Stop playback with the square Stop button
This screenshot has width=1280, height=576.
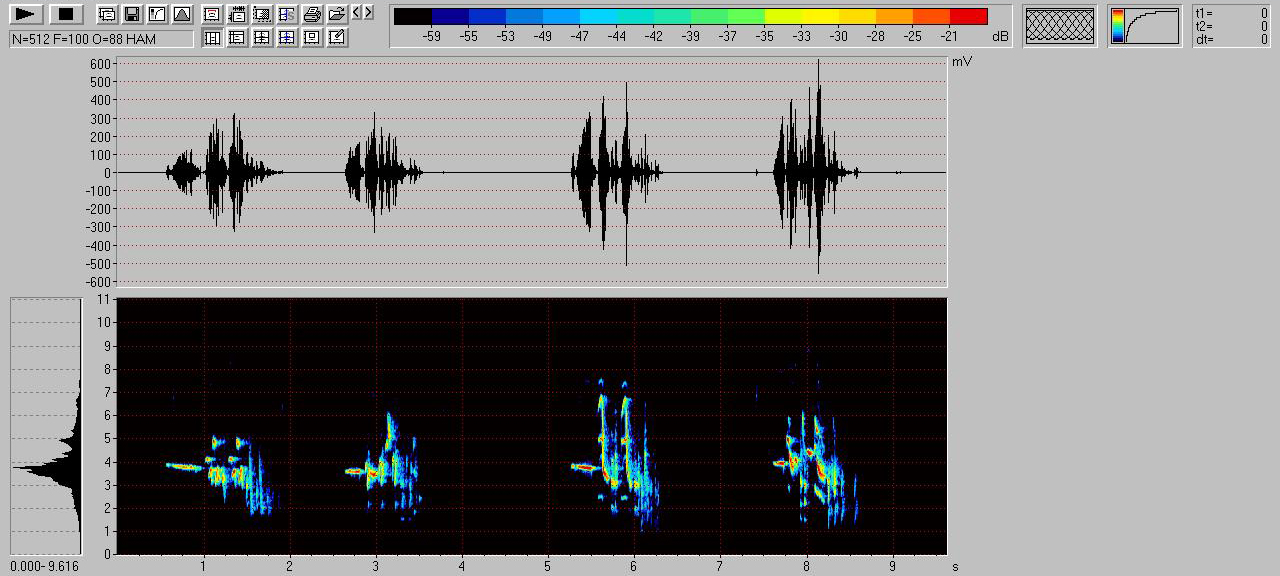pos(66,14)
